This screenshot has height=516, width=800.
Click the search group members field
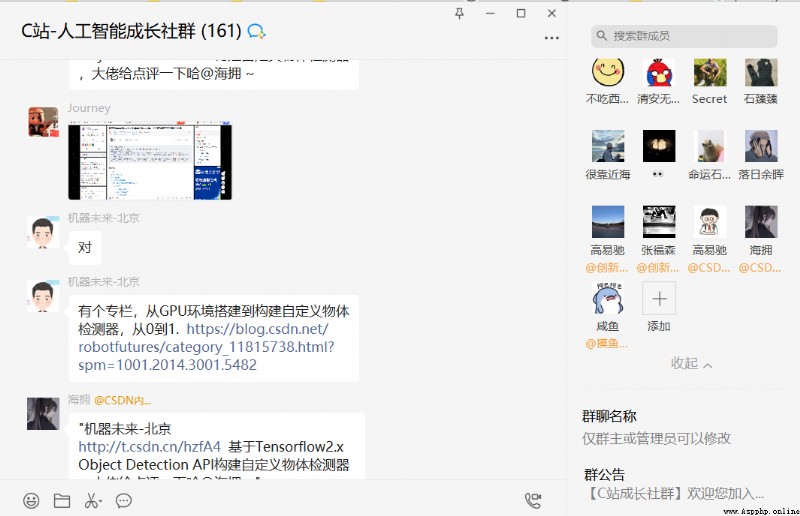[x=684, y=36]
